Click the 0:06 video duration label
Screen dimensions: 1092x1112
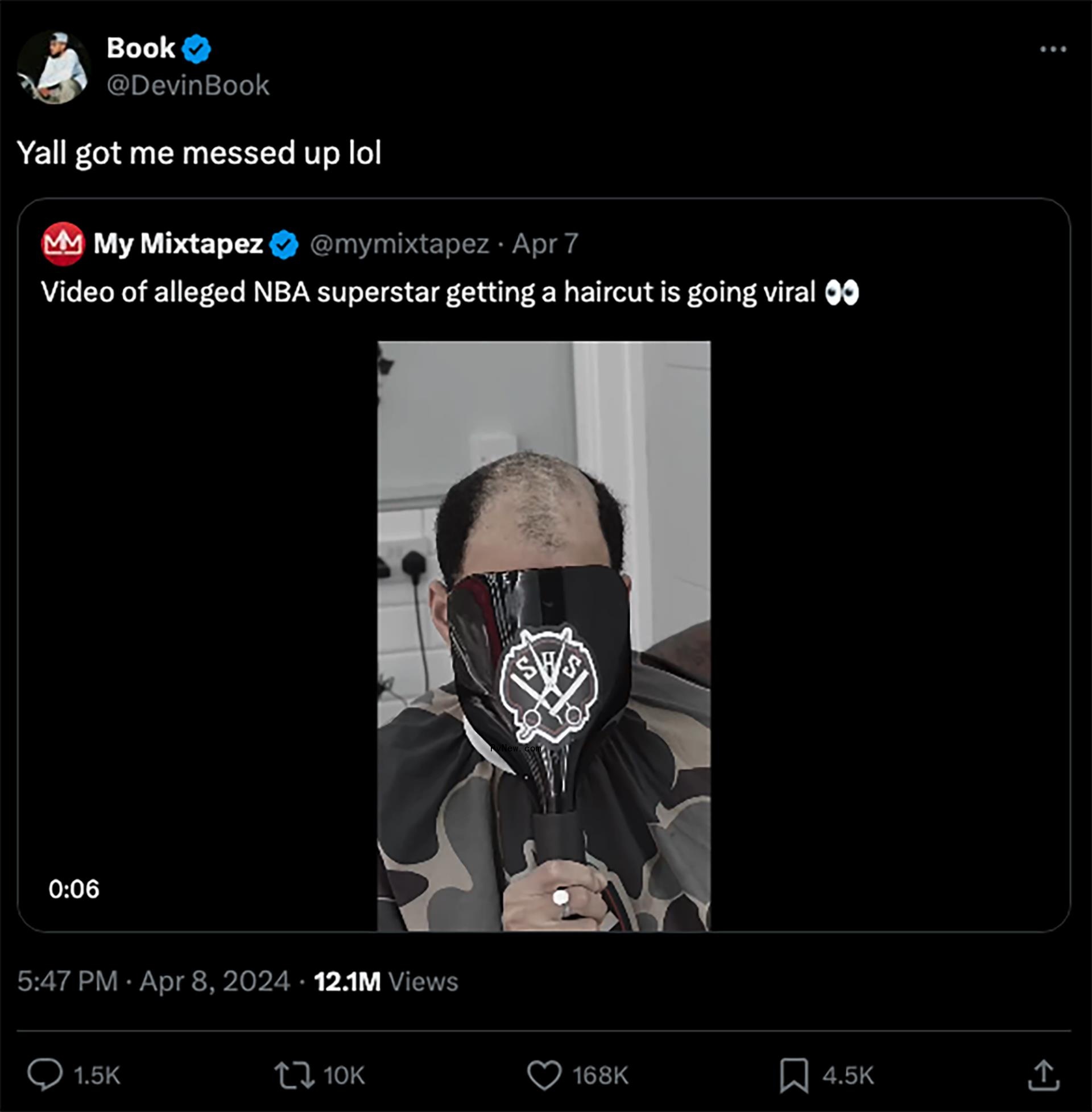74,889
